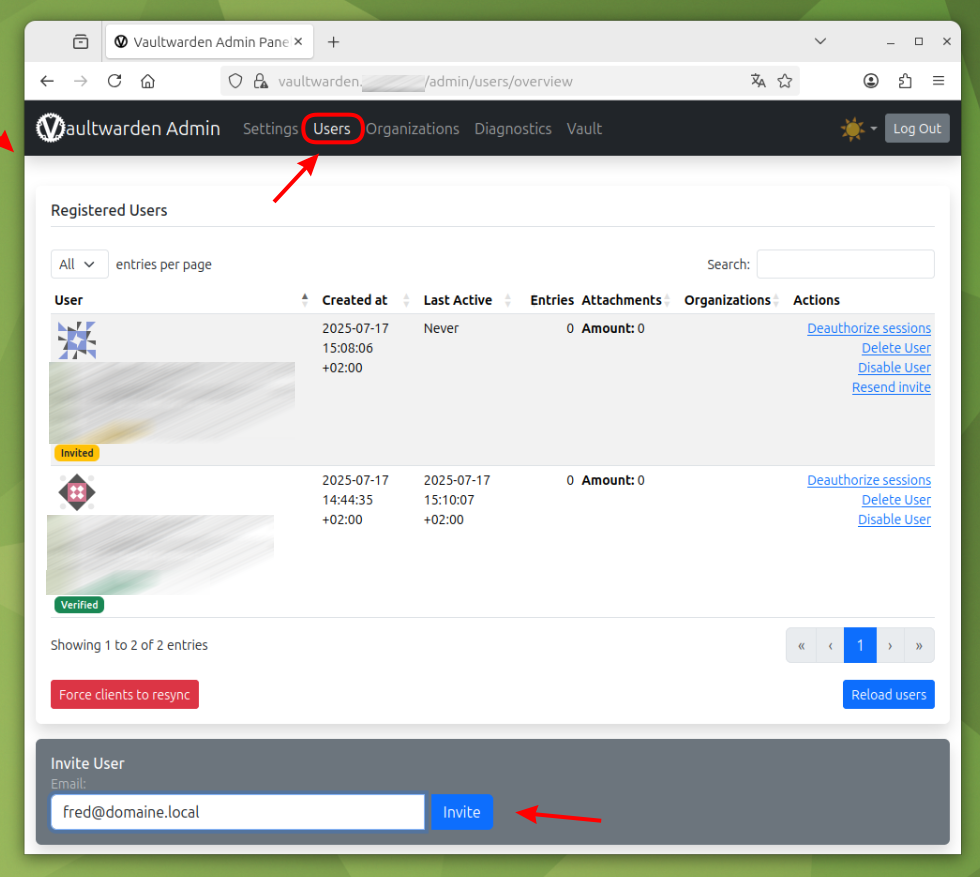Open the Diagnostics nav item
The image size is (980, 877).
point(513,129)
